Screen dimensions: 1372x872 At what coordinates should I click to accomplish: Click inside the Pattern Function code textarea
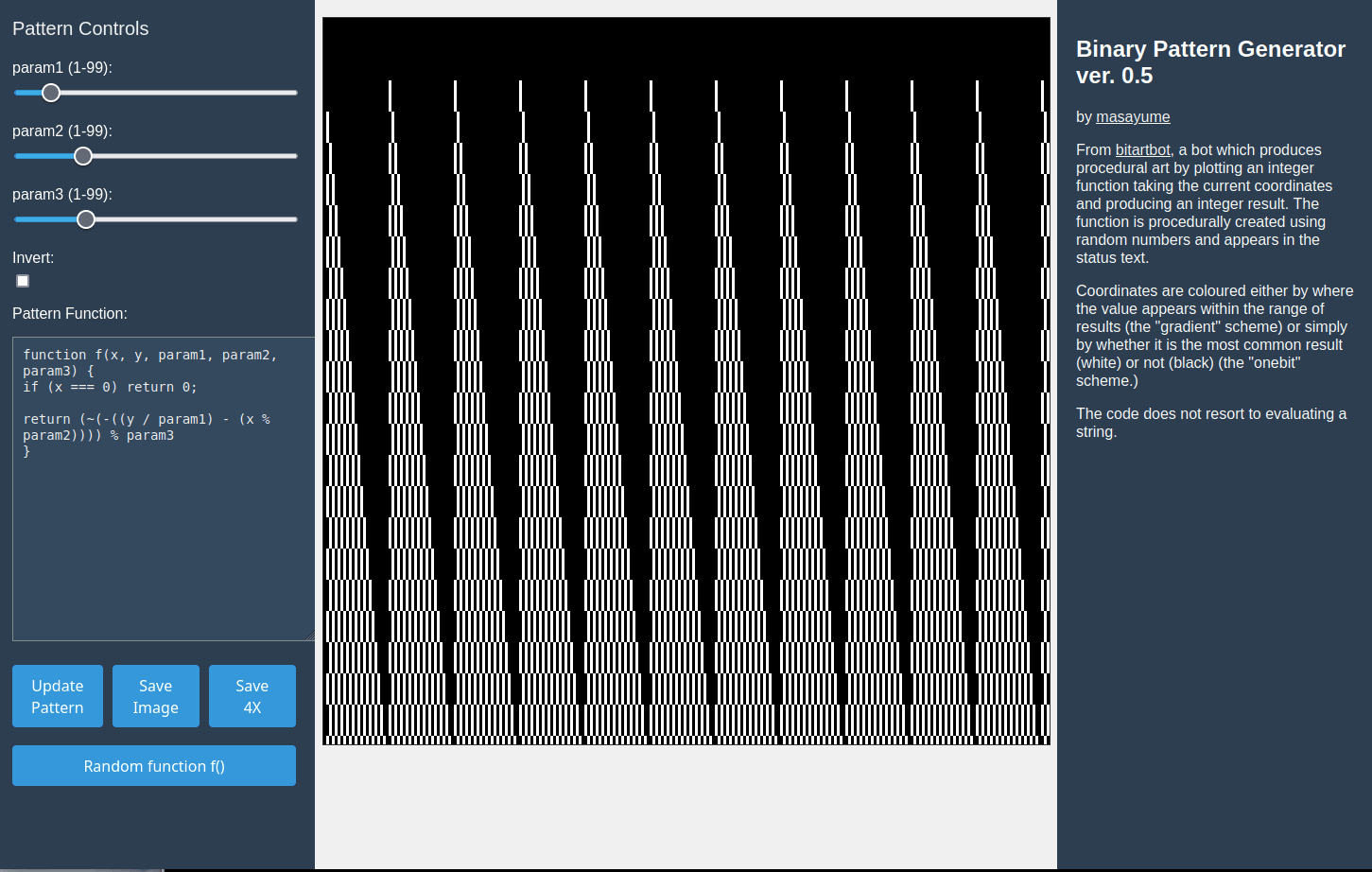coord(164,489)
